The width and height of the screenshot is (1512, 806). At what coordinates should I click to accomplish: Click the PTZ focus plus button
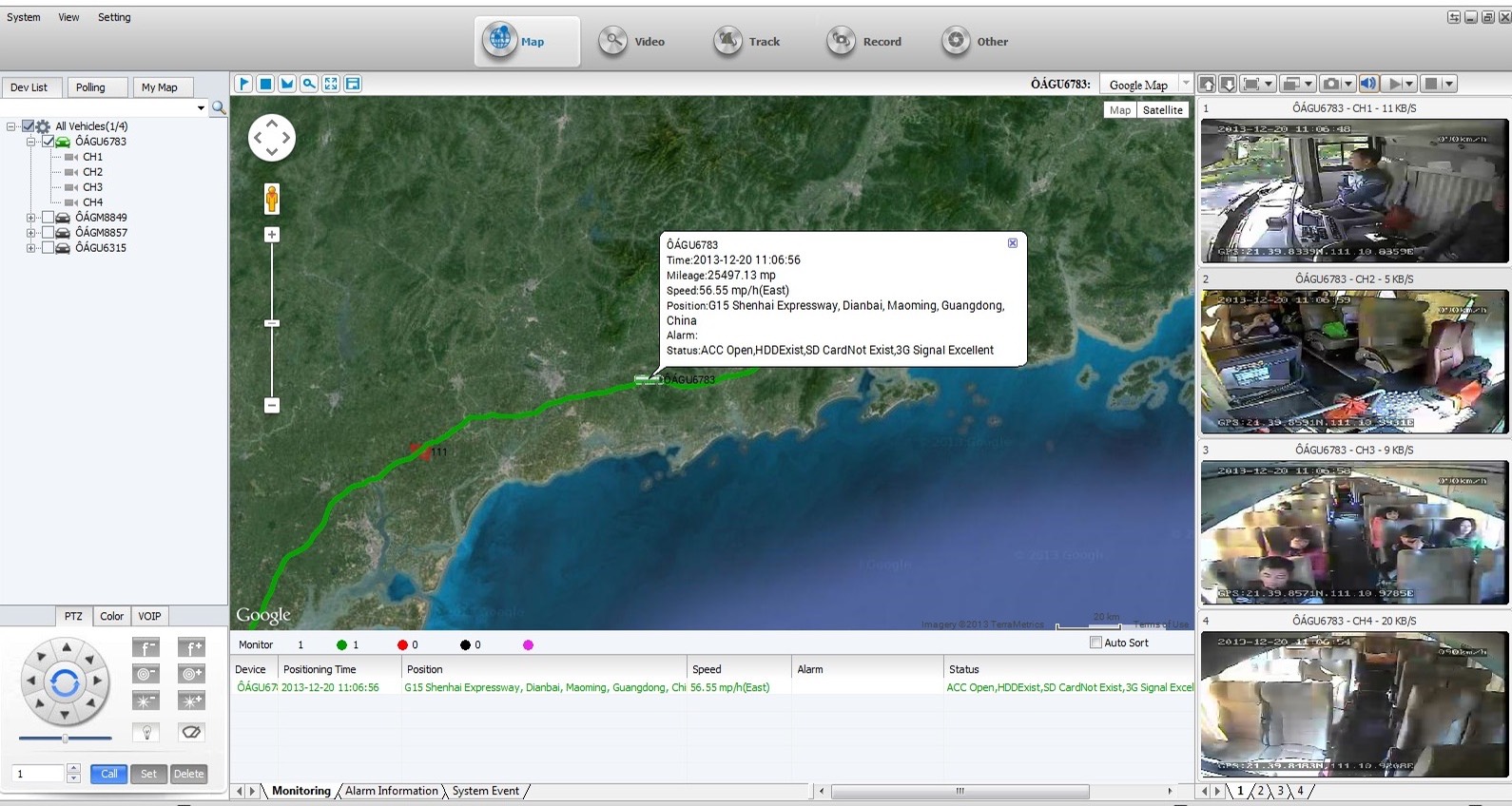pyautogui.click(x=191, y=648)
